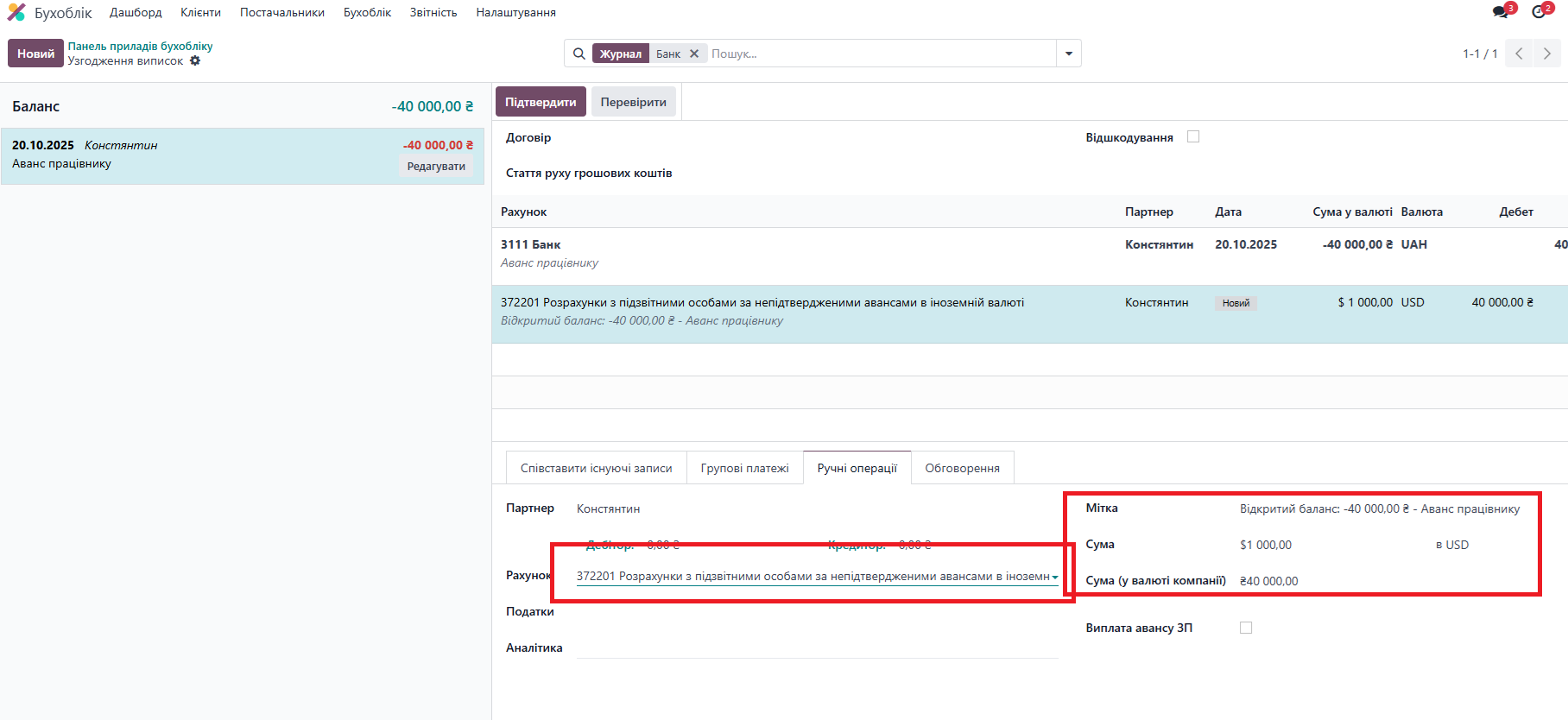Open the Панель приладів бухобліку breadcrumb link
Image resolution: width=1568 pixels, height=720 pixels.
140,47
